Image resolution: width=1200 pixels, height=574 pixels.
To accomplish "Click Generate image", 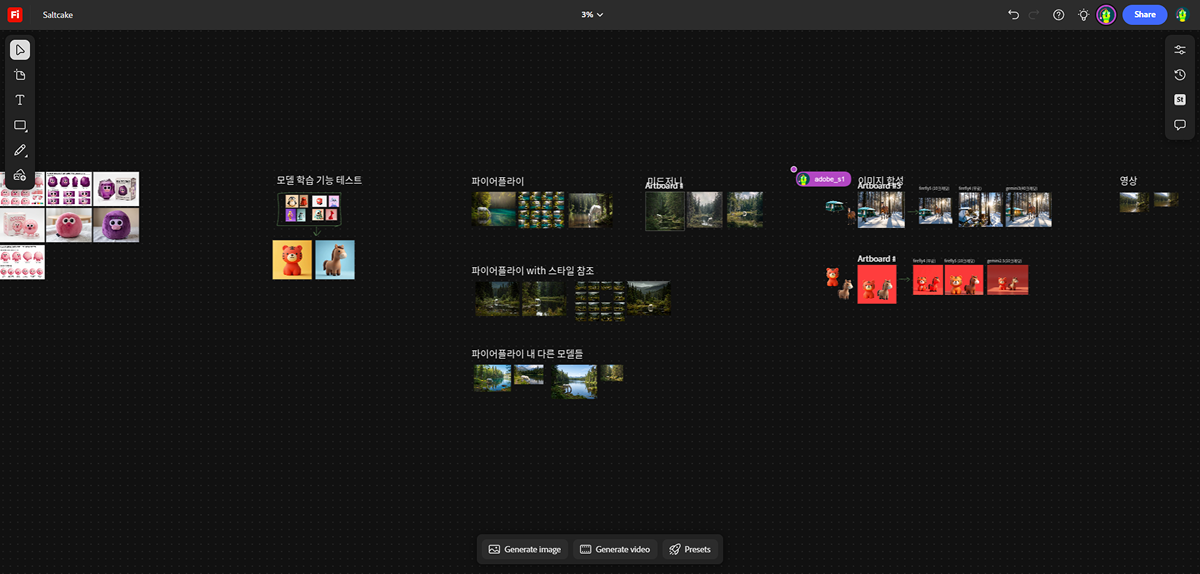I will pyautogui.click(x=525, y=549).
